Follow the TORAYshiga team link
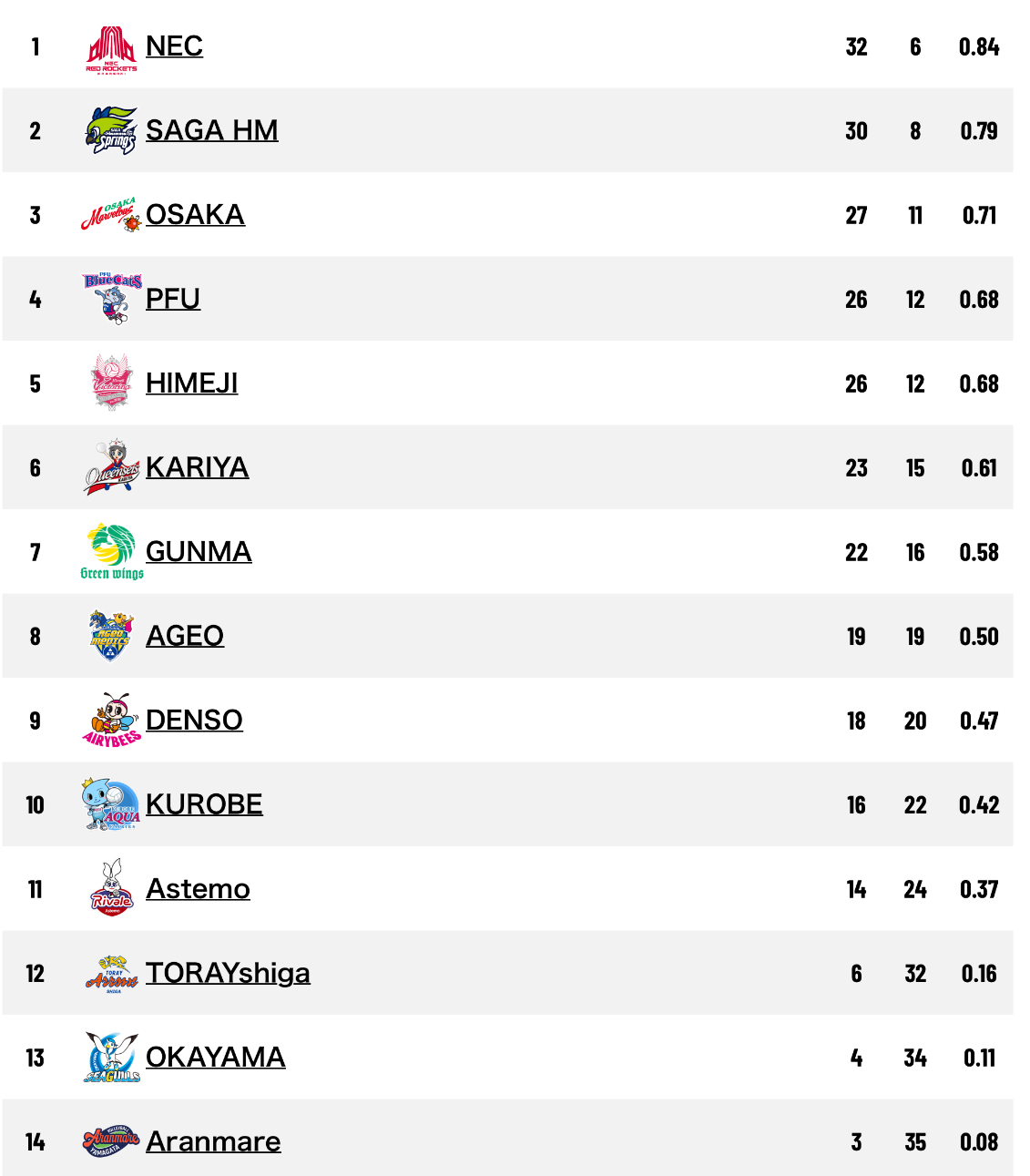The image size is (1030, 1176). pyautogui.click(x=228, y=974)
